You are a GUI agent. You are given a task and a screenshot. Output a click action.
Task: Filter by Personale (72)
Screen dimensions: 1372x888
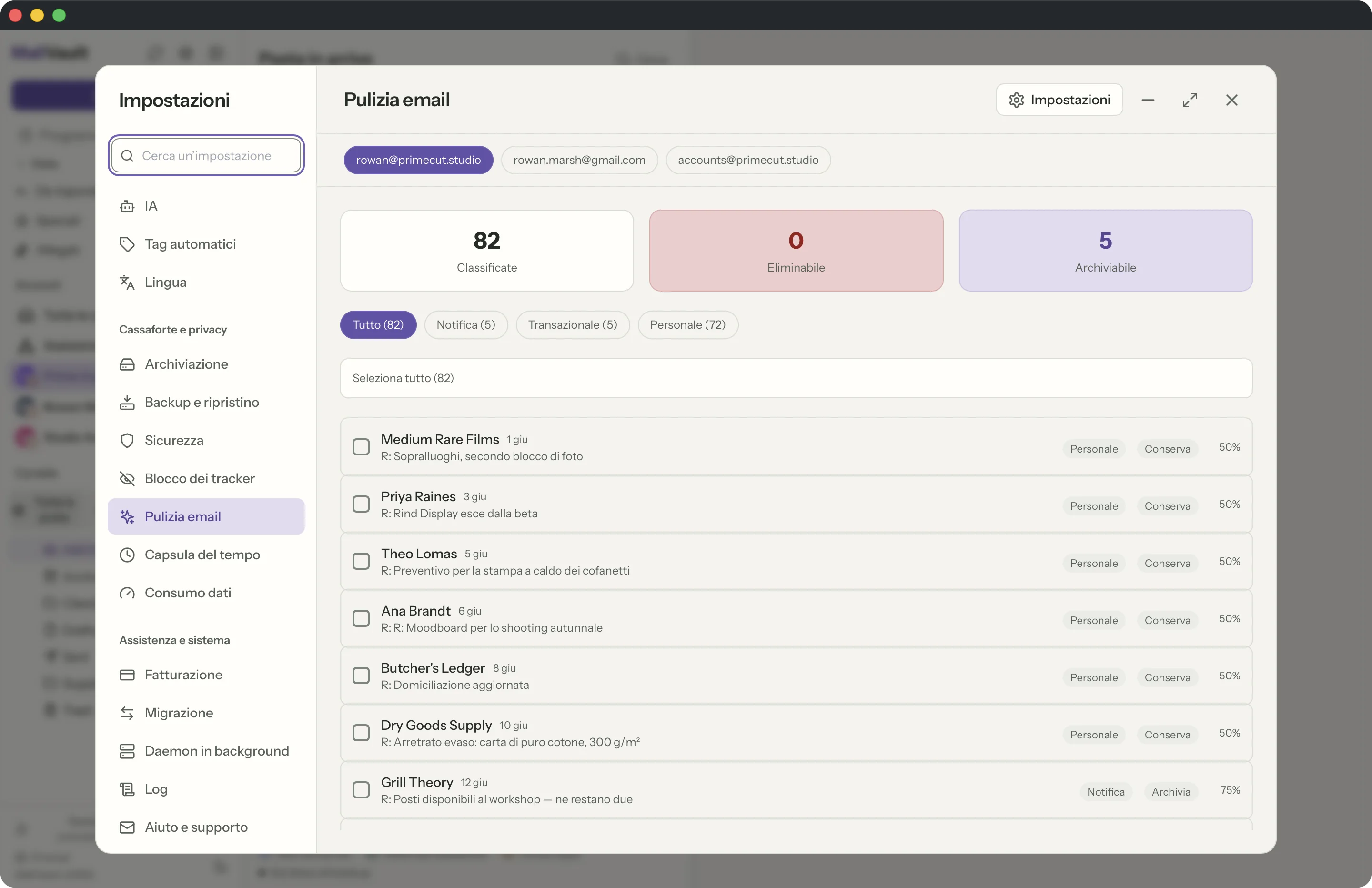click(688, 324)
